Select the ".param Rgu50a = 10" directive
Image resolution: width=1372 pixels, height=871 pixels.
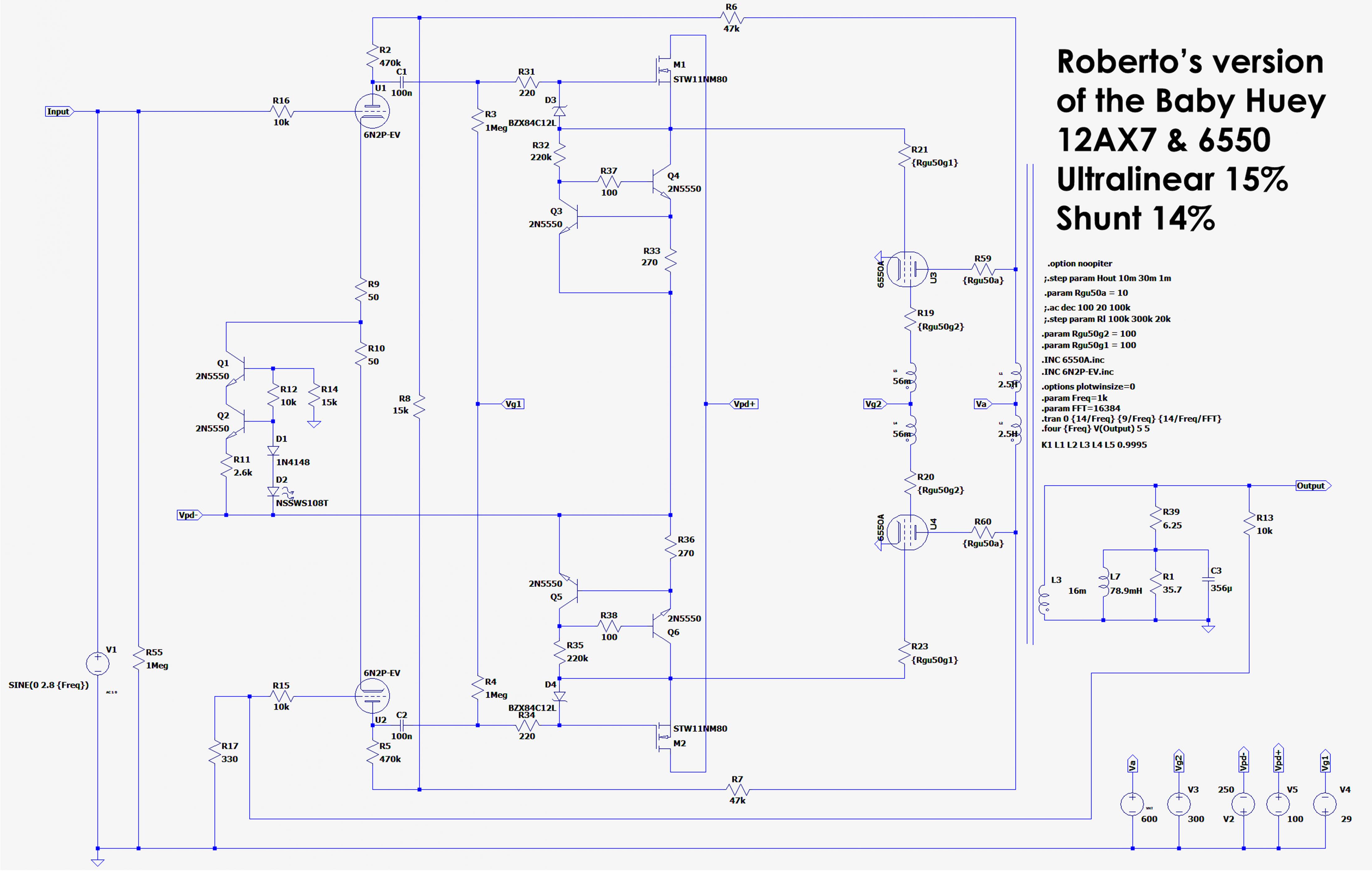click(x=1085, y=292)
